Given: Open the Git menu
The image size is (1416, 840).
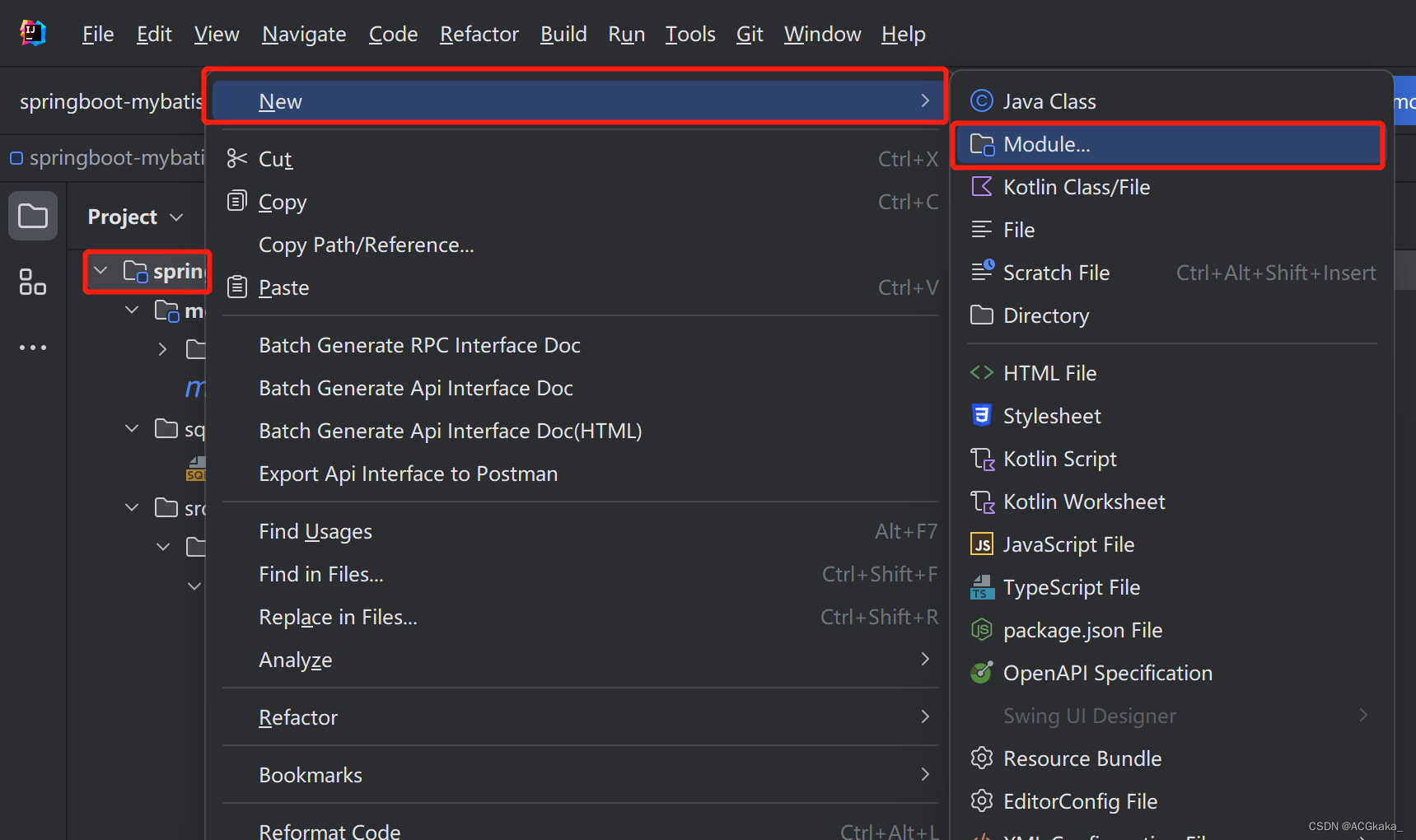Looking at the screenshot, I should tap(750, 34).
